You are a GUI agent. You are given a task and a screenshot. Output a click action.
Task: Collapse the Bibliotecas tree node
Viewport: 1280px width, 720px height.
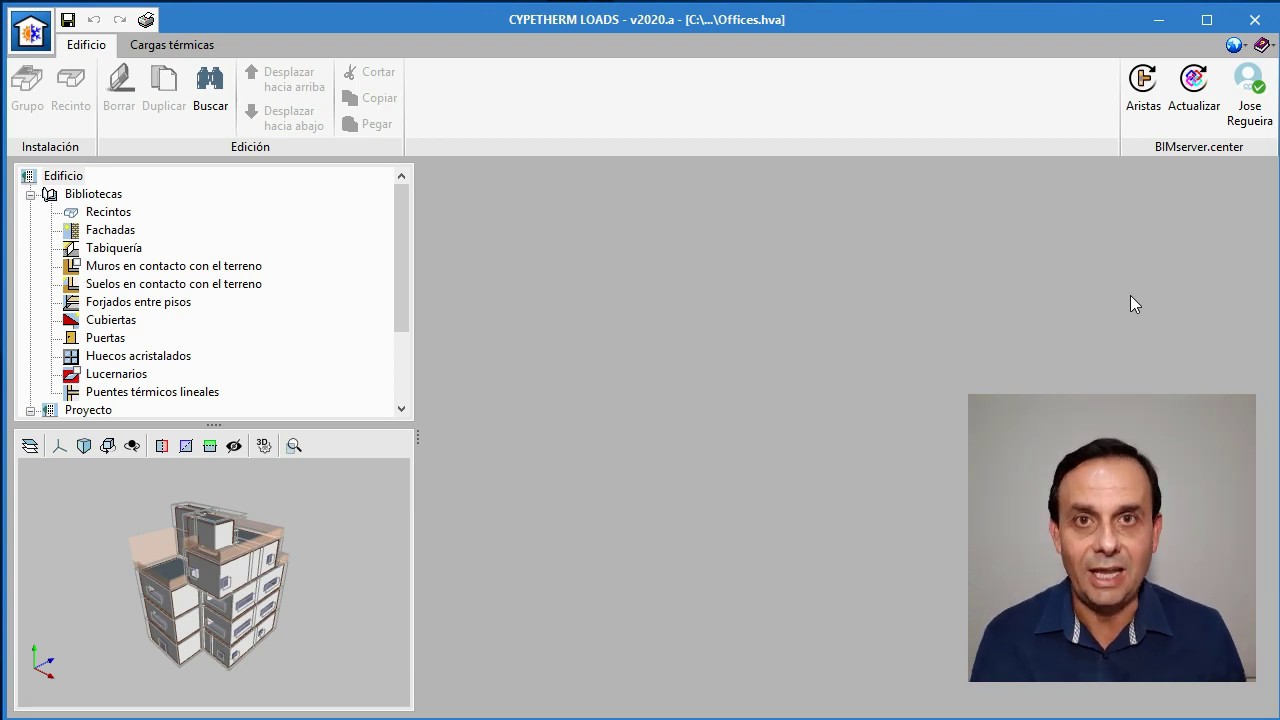31,194
